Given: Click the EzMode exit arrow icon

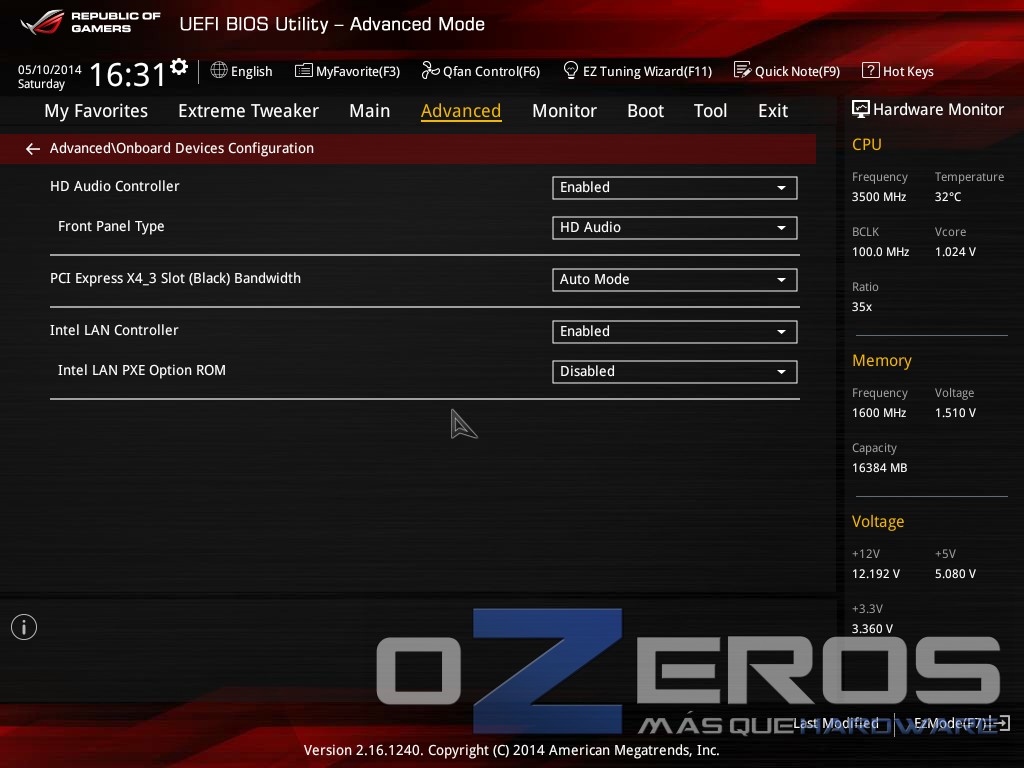Looking at the screenshot, I should pyautogui.click(x=1002, y=723).
